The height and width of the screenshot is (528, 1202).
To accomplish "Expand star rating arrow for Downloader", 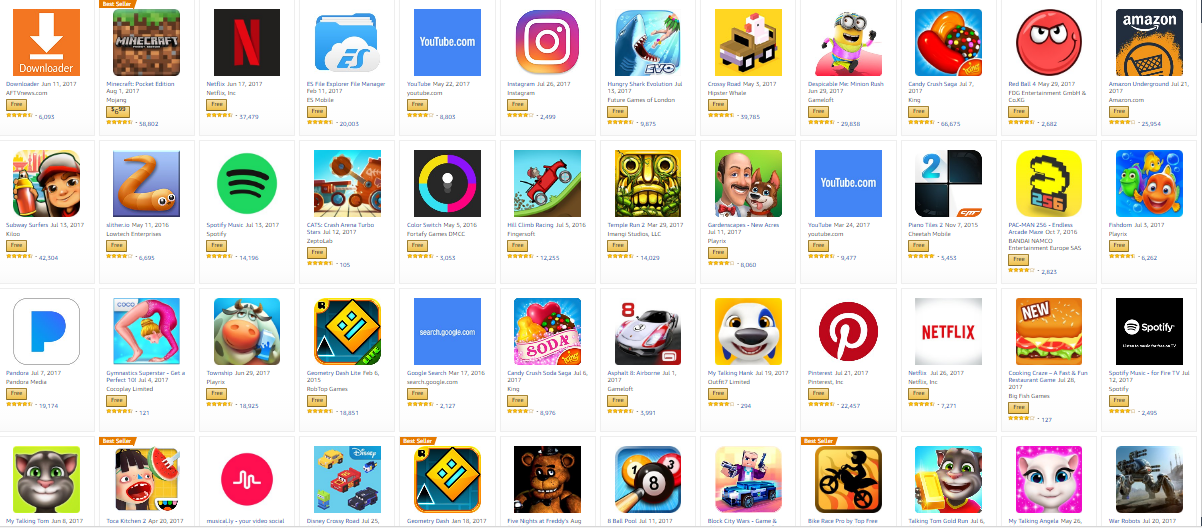I will (34, 116).
